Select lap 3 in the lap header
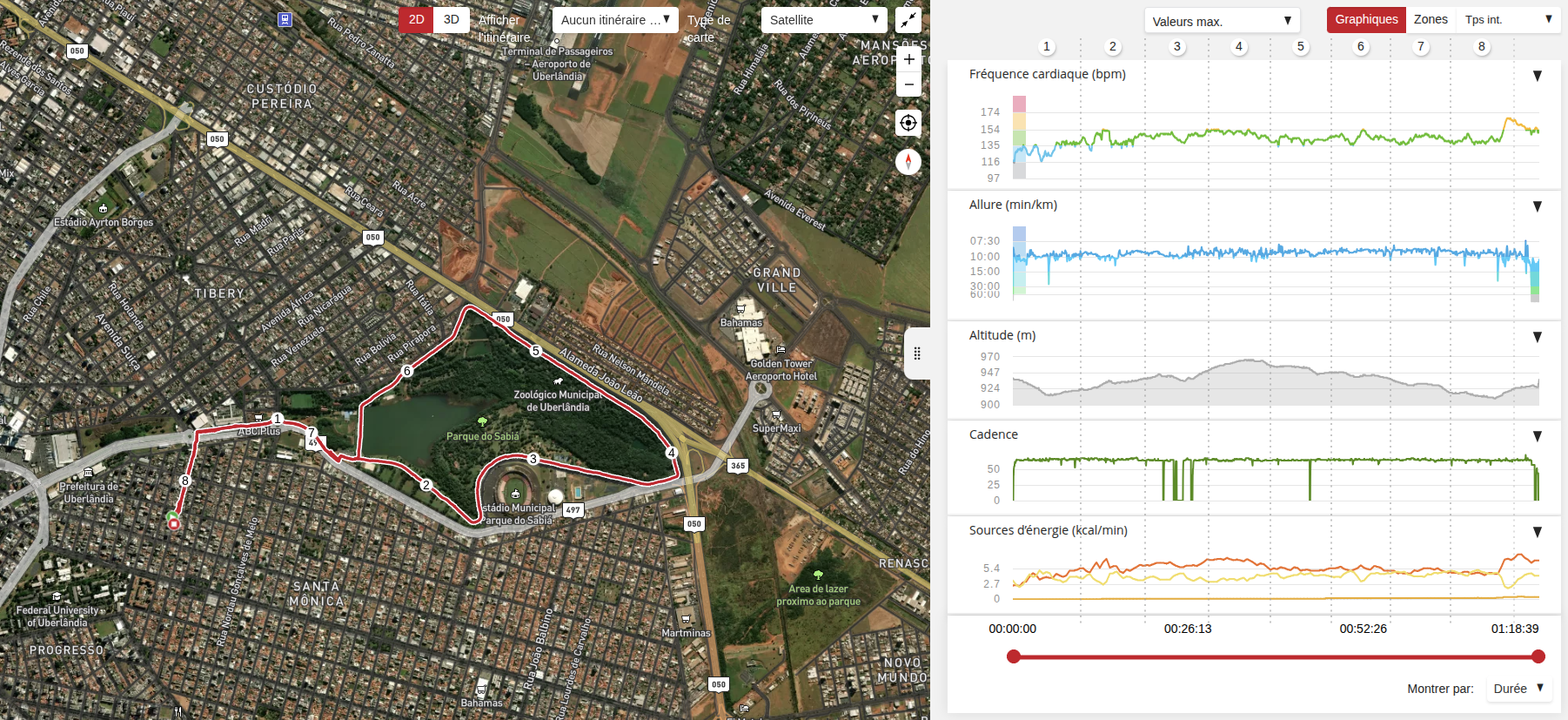This screenshot has height=720, width=1568. 1177,47
